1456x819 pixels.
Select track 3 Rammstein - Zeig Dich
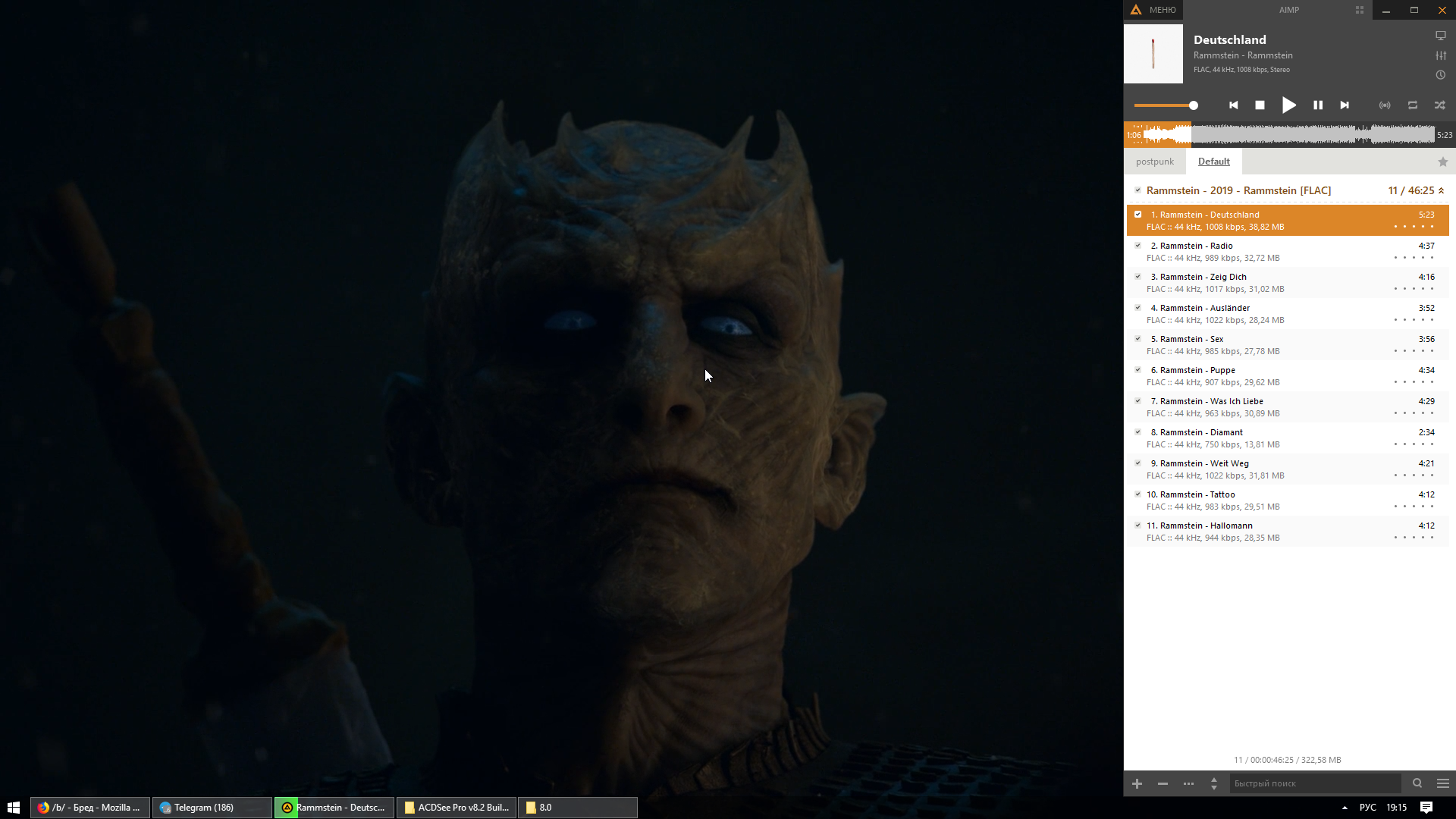(x=1288, y=283)
